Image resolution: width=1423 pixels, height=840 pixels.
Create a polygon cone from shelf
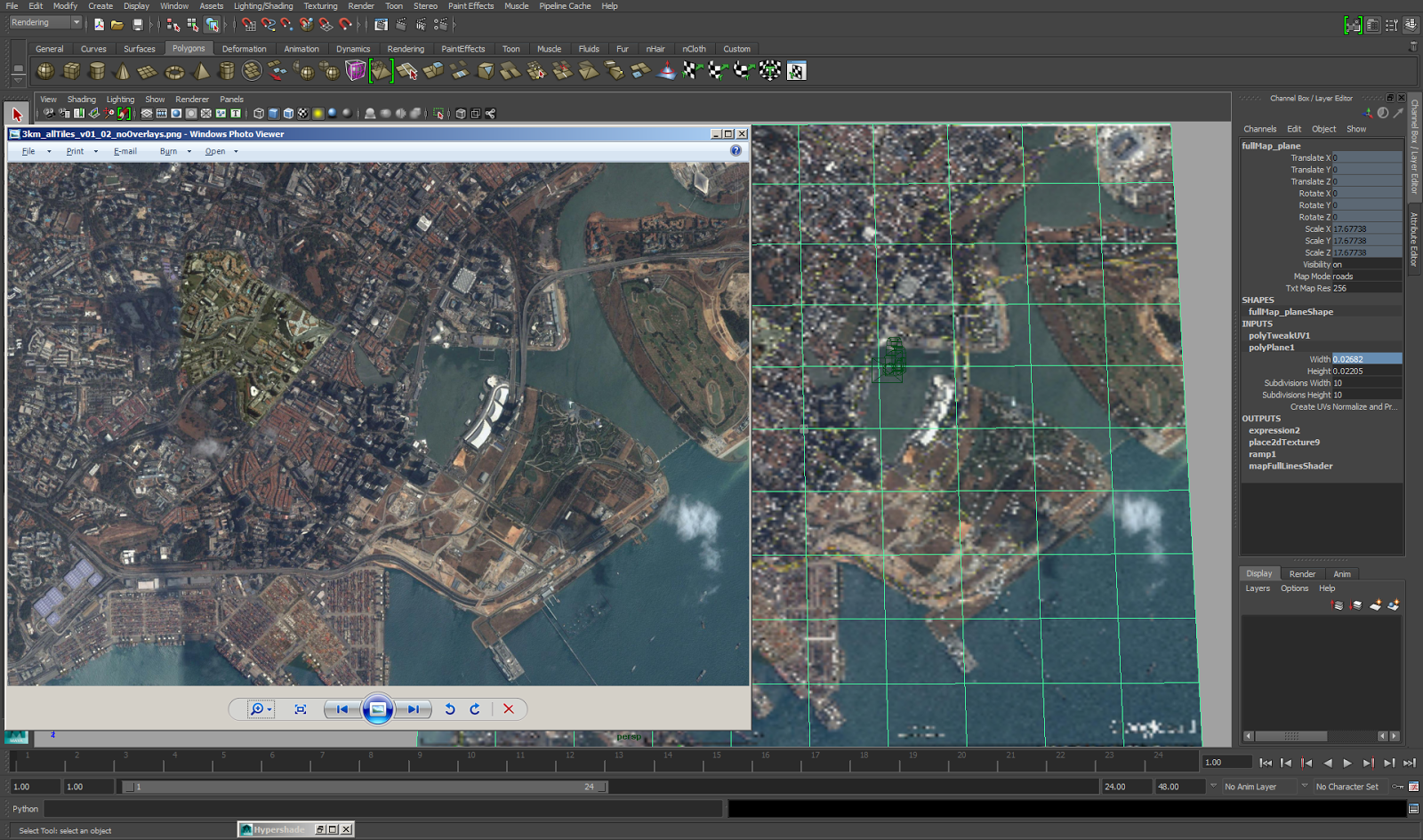[x=123, y=71]
